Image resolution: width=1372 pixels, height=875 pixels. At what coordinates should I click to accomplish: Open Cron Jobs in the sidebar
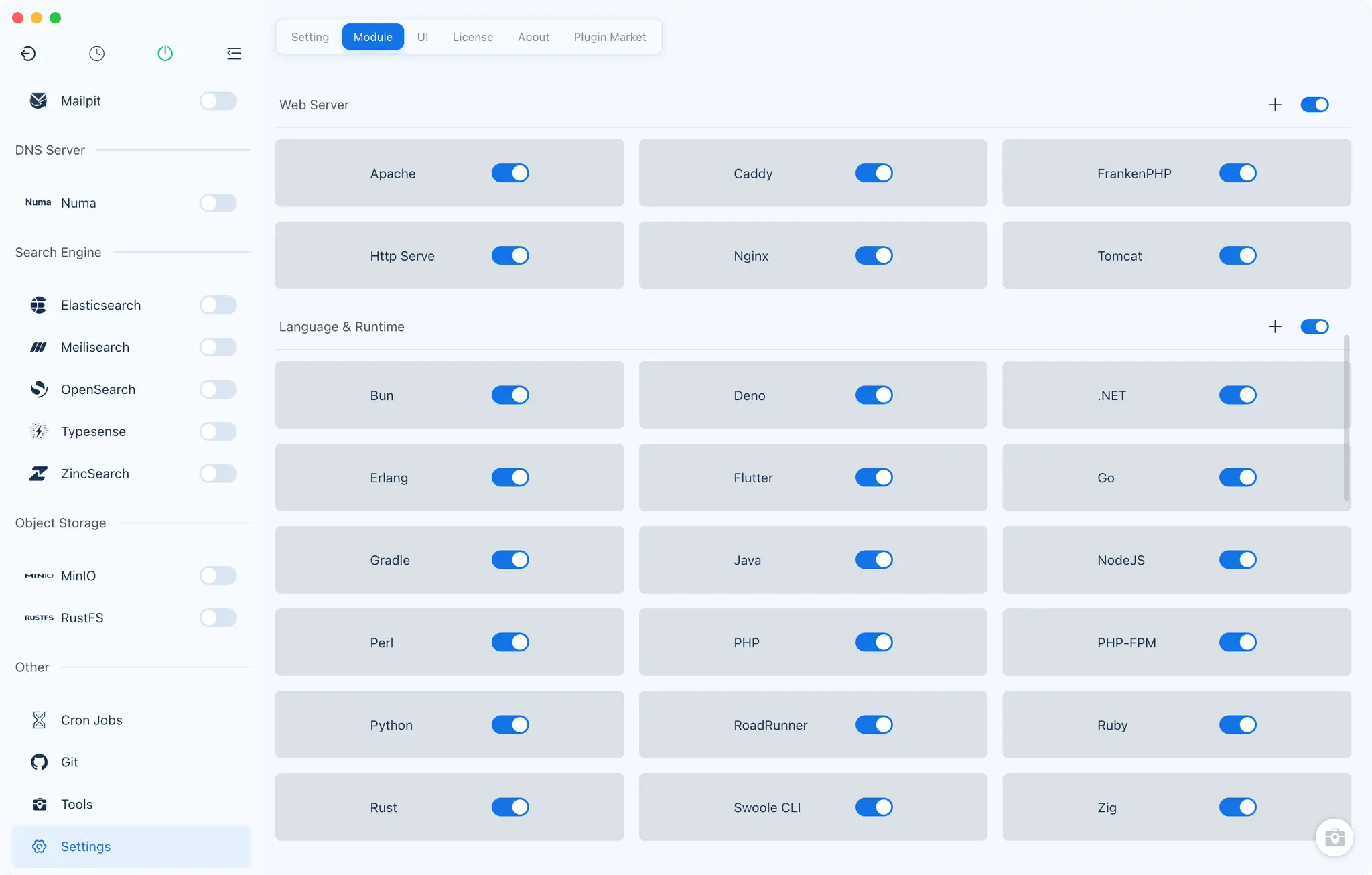tap(131, 720)
